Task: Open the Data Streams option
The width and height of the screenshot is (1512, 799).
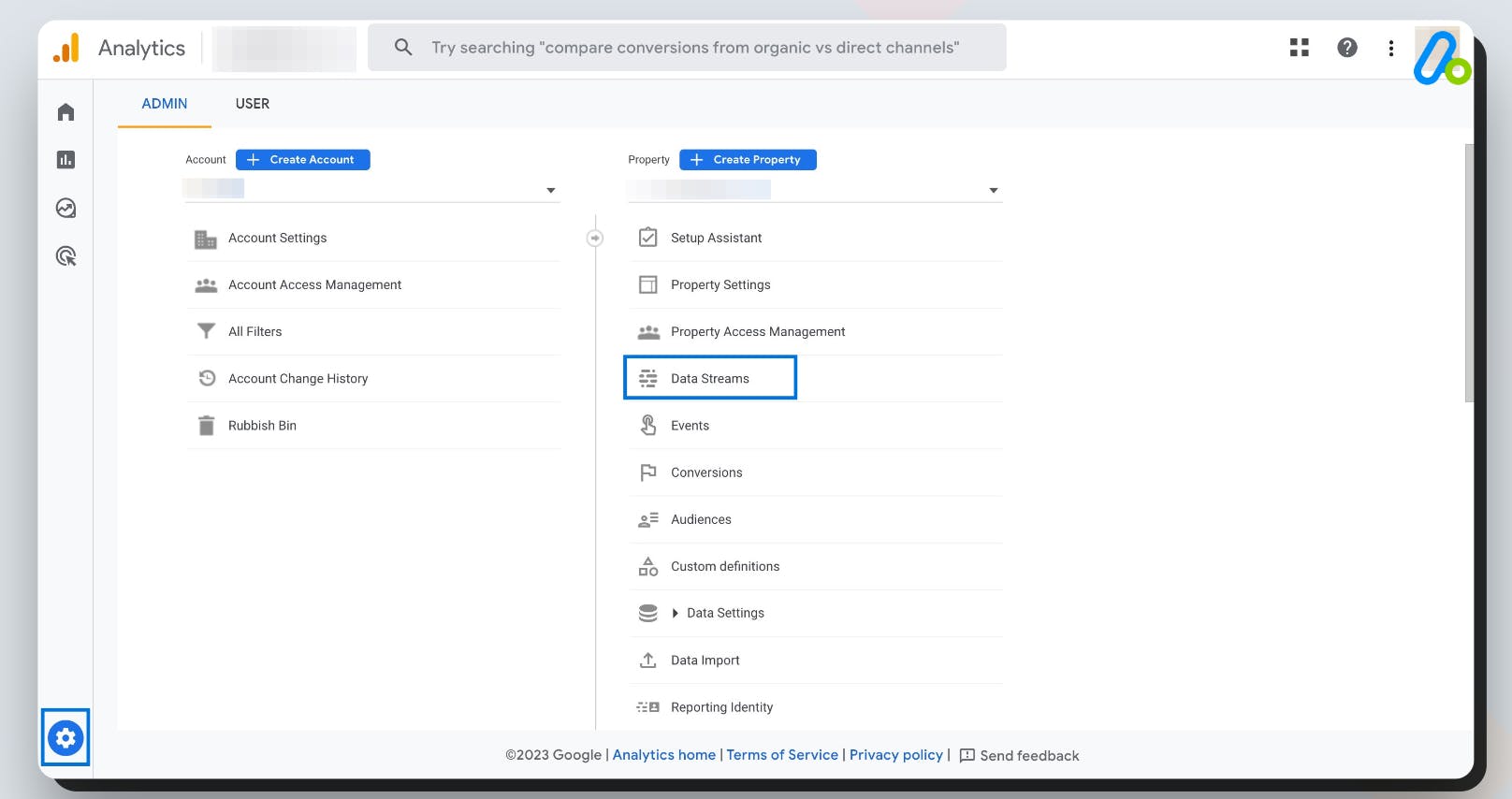Action: coord(709,378)
